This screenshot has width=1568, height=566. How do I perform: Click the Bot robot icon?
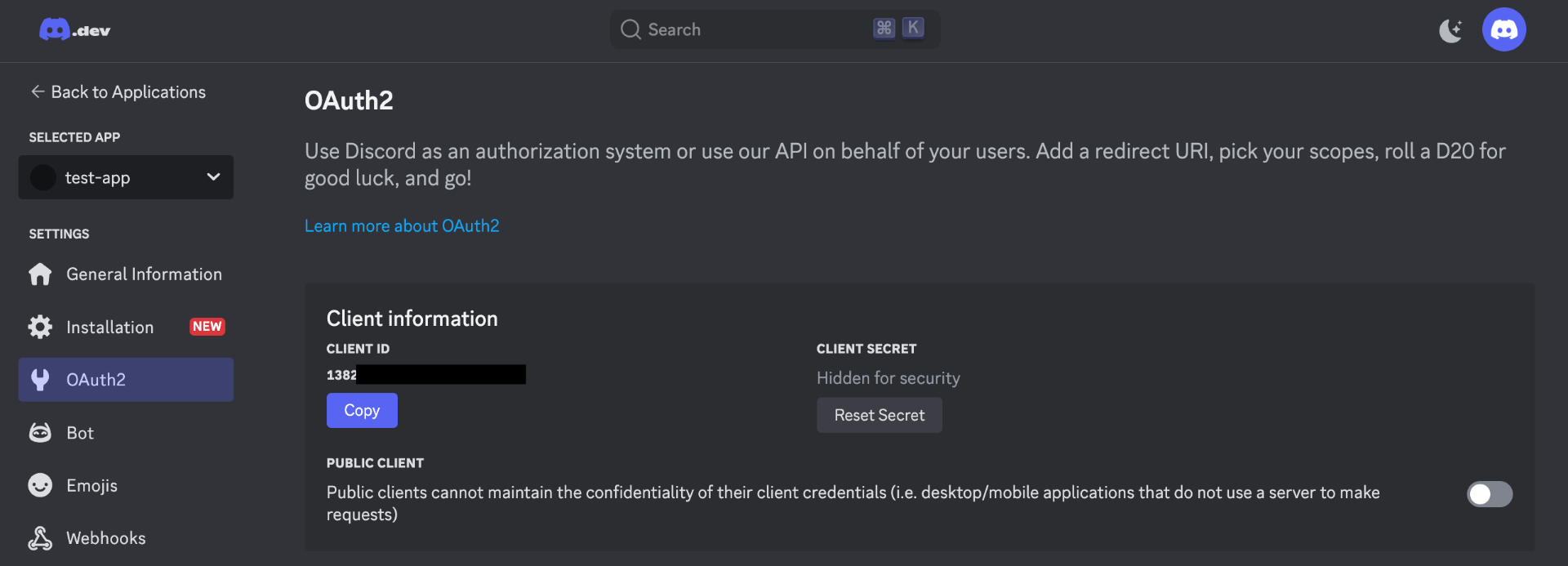40,433
